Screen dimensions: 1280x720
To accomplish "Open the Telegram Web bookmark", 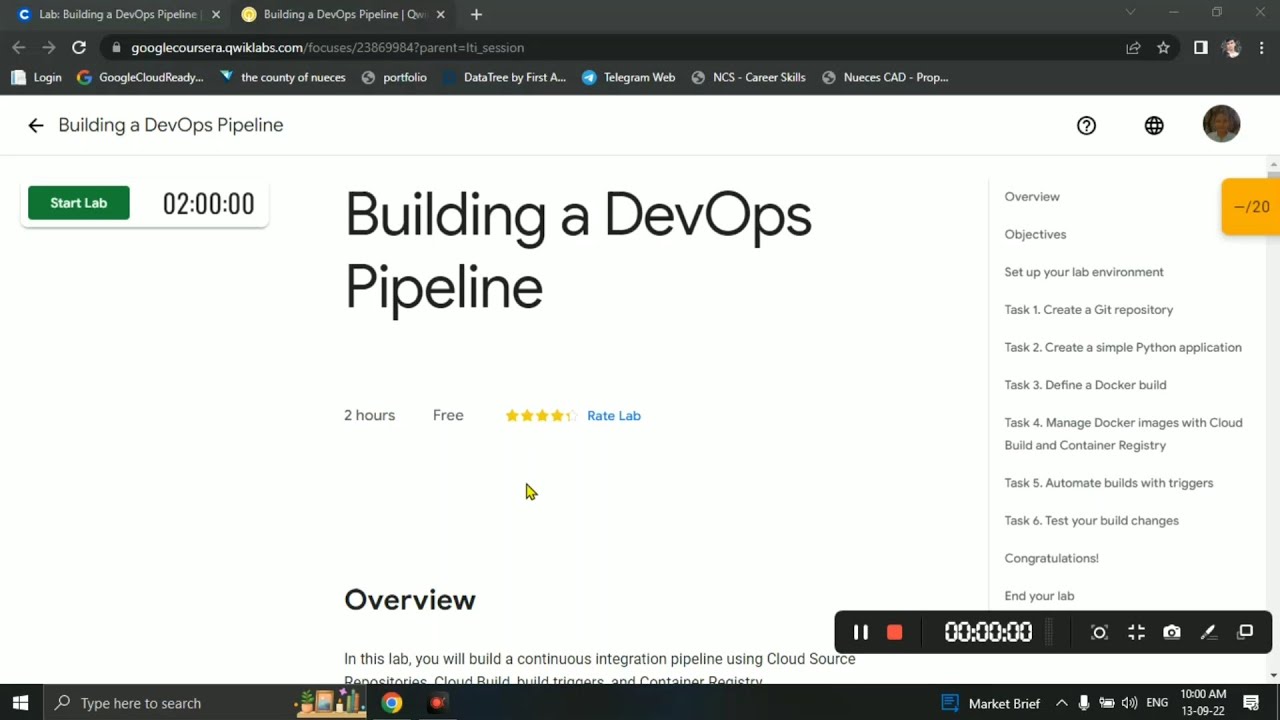I will (x=628, y=77).
